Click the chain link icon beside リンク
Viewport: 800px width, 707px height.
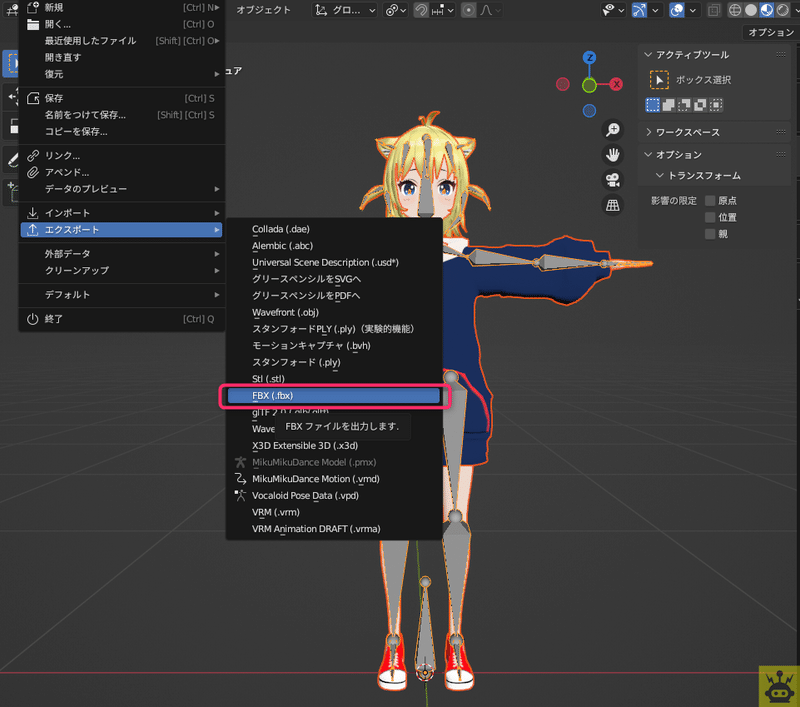[33, 156]
